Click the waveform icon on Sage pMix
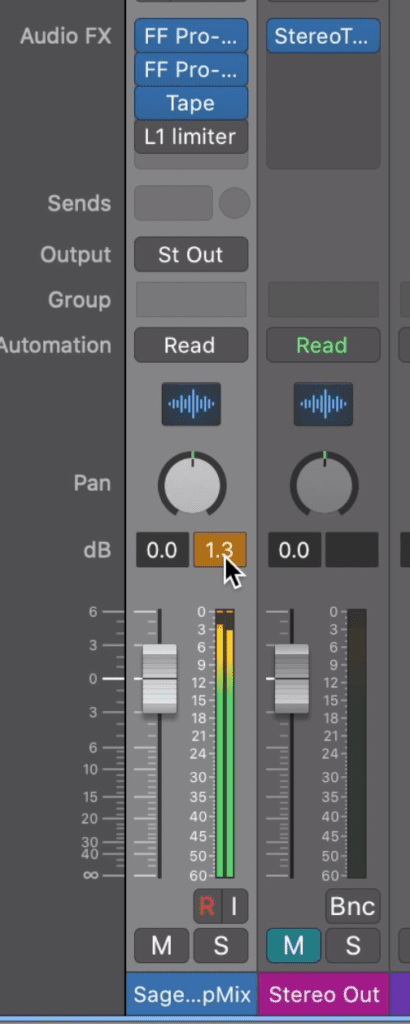Image resolution: width=410 pixels, height=1024 pixels. 191,404
